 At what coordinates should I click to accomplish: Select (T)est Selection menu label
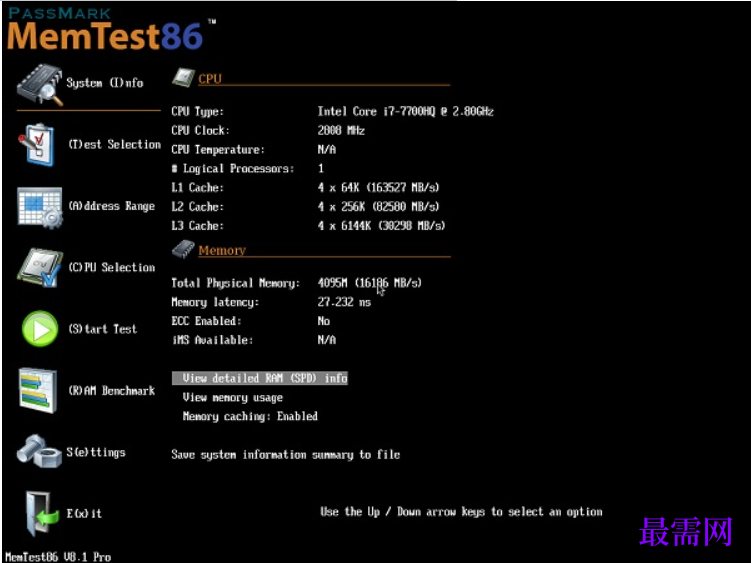click(x=115, y=144)
